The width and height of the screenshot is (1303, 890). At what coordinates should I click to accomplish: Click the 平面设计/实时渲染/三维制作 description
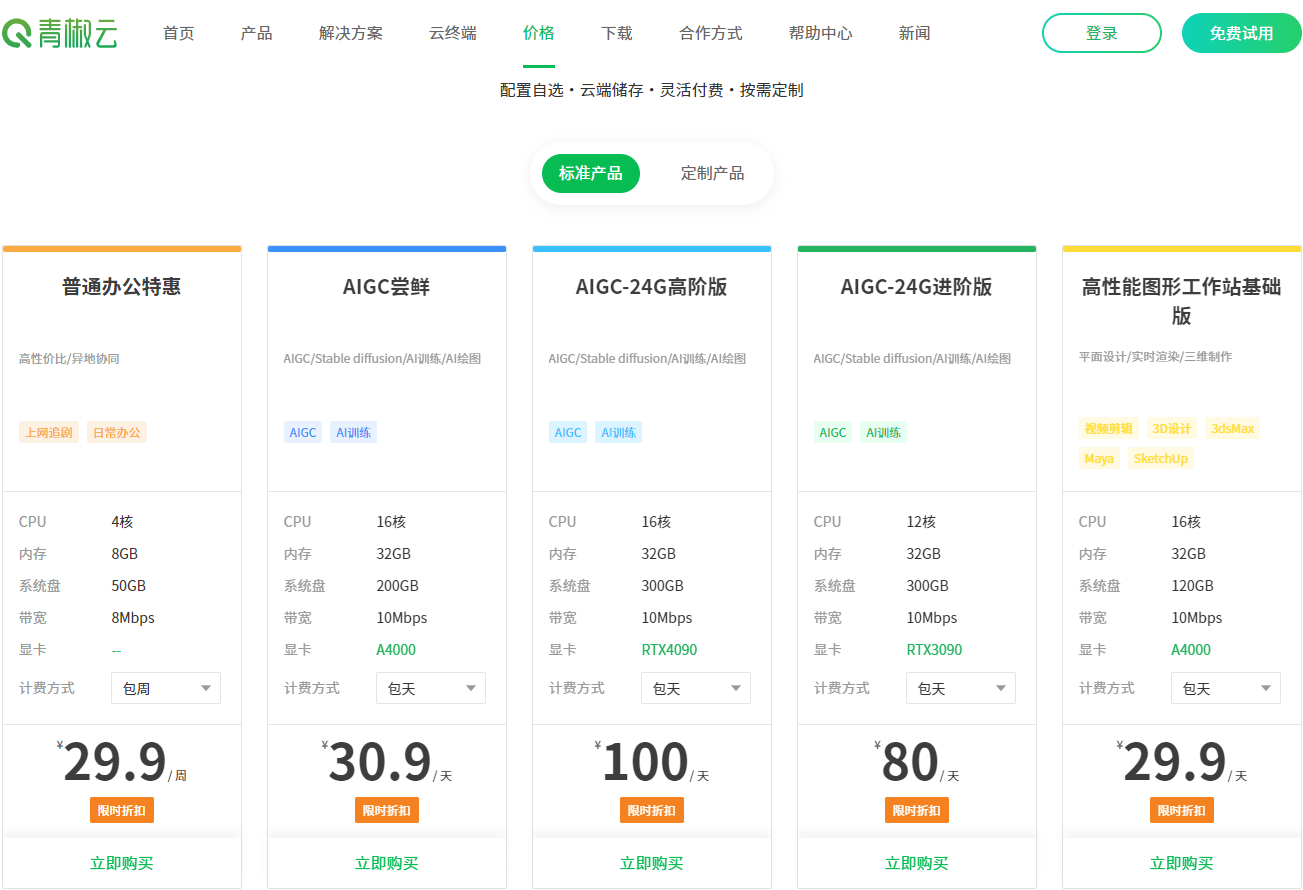1155,356
